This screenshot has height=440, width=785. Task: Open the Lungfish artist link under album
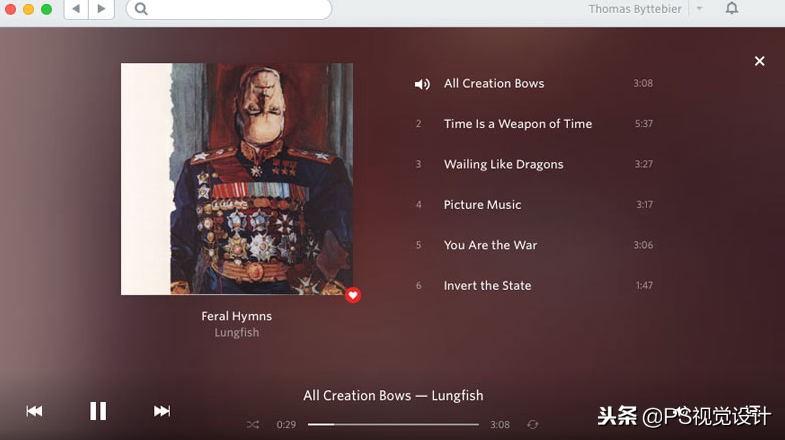tap(237, 333)
